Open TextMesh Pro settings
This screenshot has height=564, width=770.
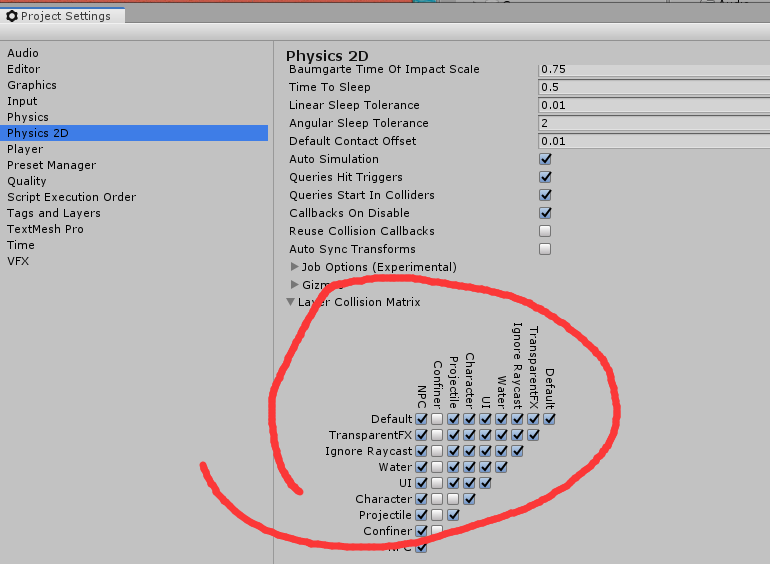pos(45,229)
